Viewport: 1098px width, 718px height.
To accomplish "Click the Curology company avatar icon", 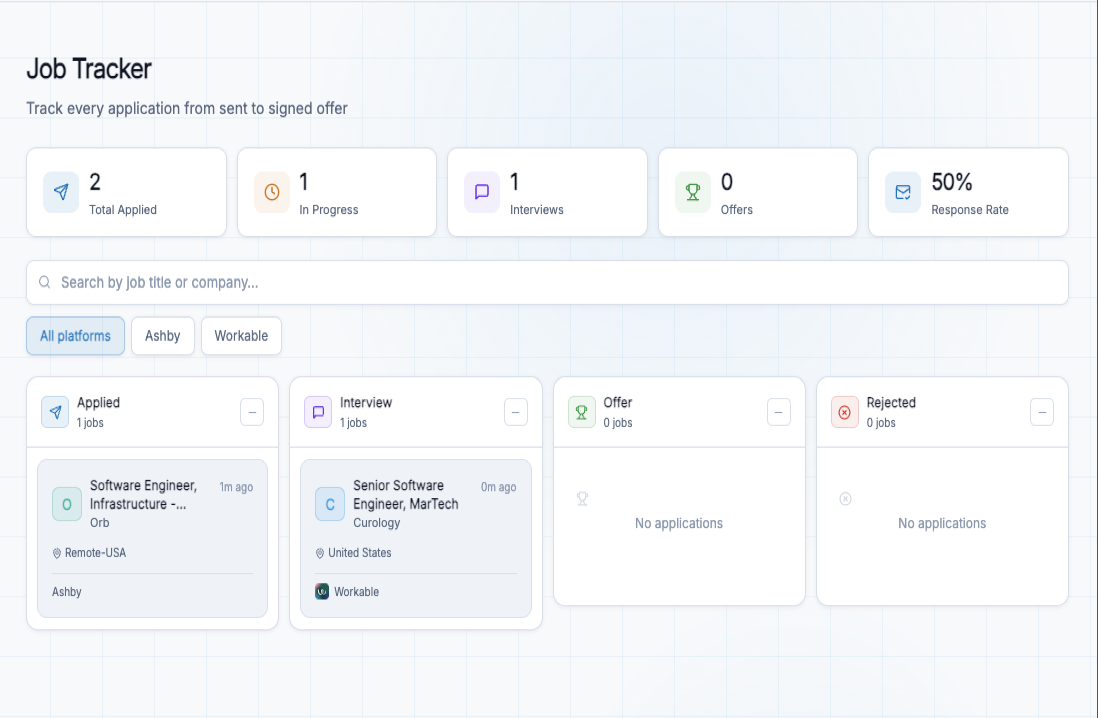I will click(330, 504).
